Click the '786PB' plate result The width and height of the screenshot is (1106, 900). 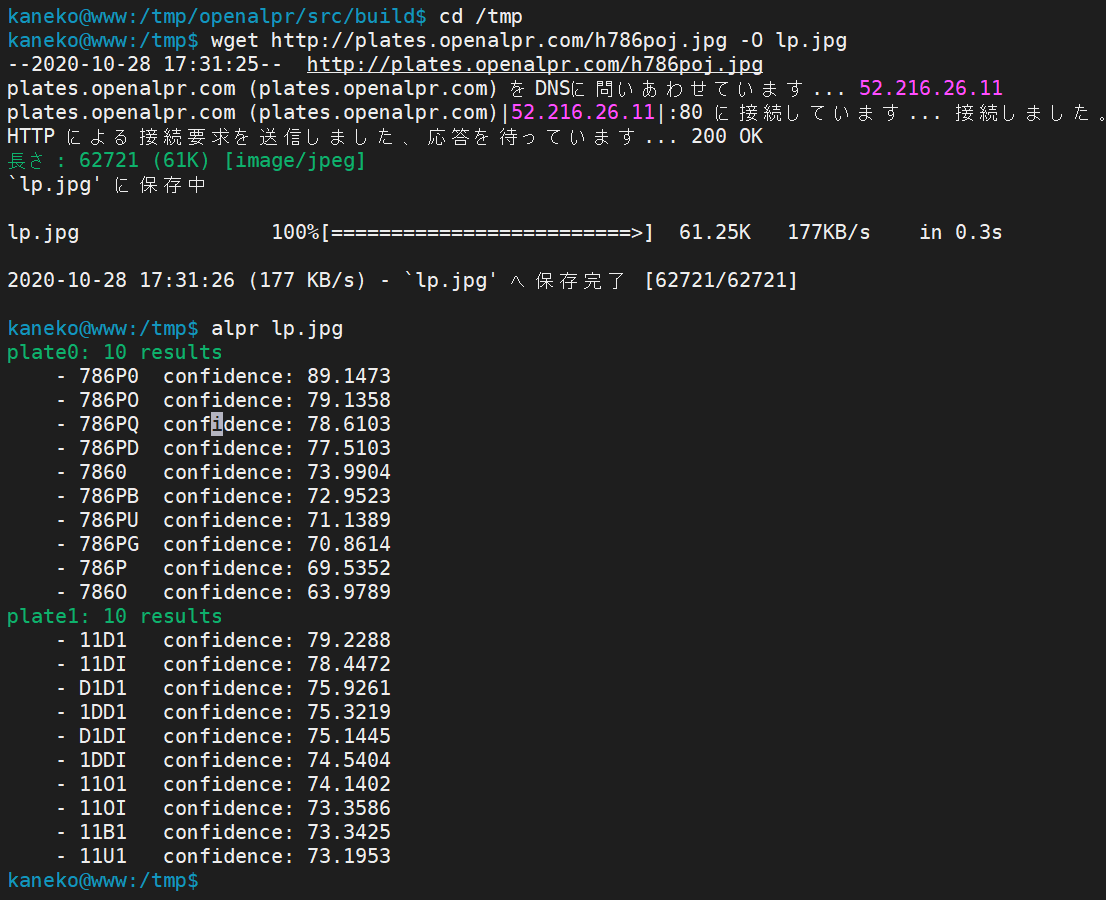(x=109, y=497)
